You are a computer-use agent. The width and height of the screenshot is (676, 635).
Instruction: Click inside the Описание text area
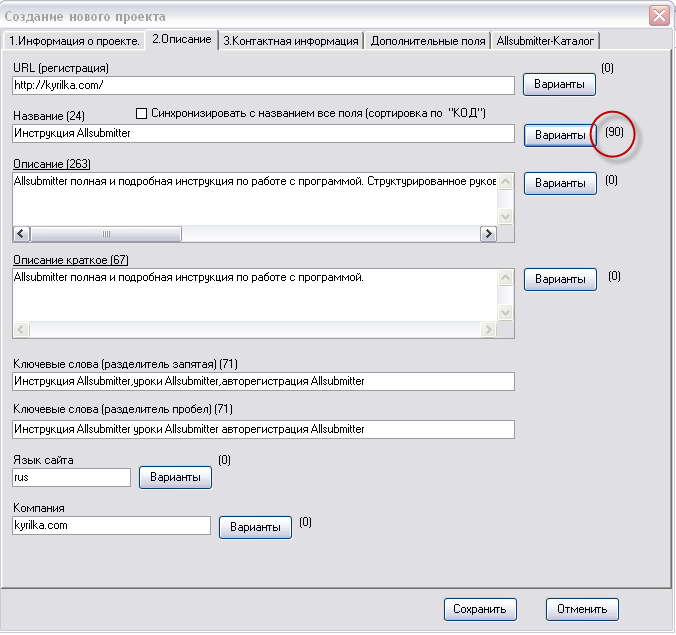click(255, 199)
